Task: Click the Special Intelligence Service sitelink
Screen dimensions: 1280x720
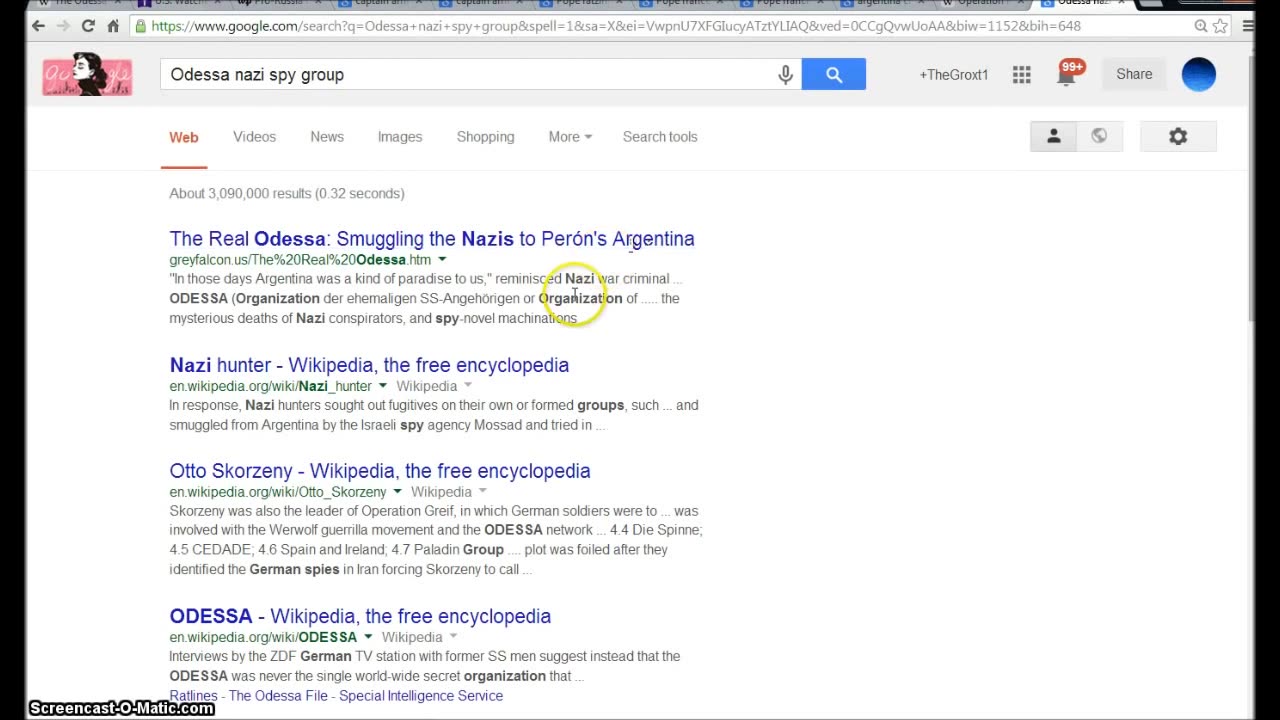Action: point(421,696)
